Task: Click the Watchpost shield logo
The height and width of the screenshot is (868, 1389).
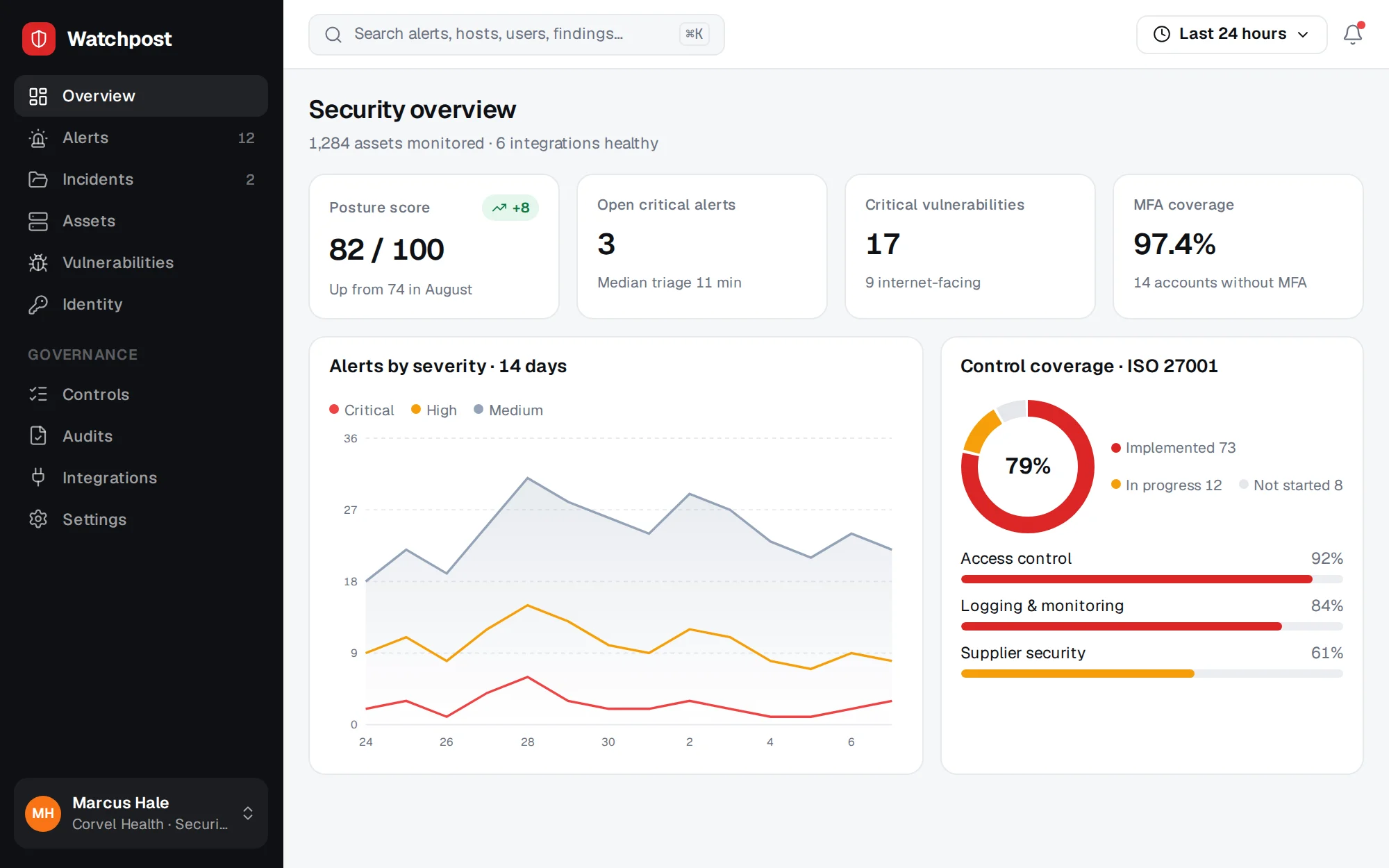Action: coord(39,39)
